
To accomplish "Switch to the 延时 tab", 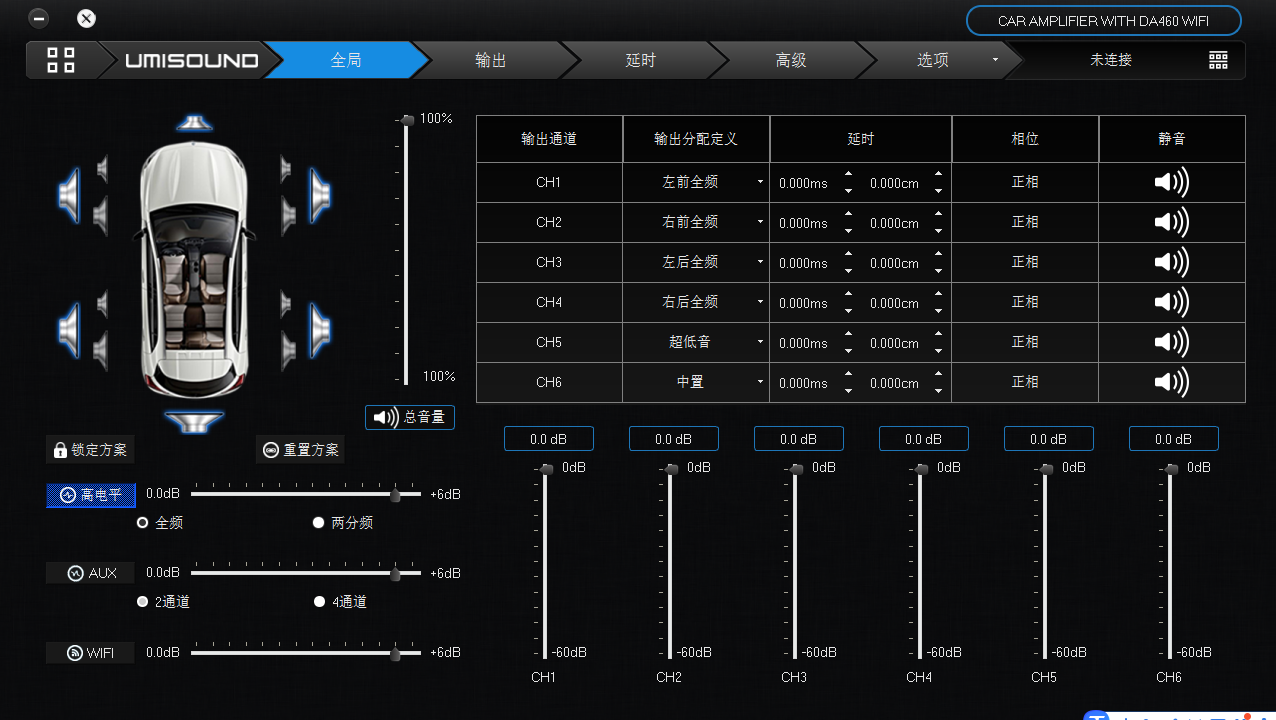I will pos(641,60).
